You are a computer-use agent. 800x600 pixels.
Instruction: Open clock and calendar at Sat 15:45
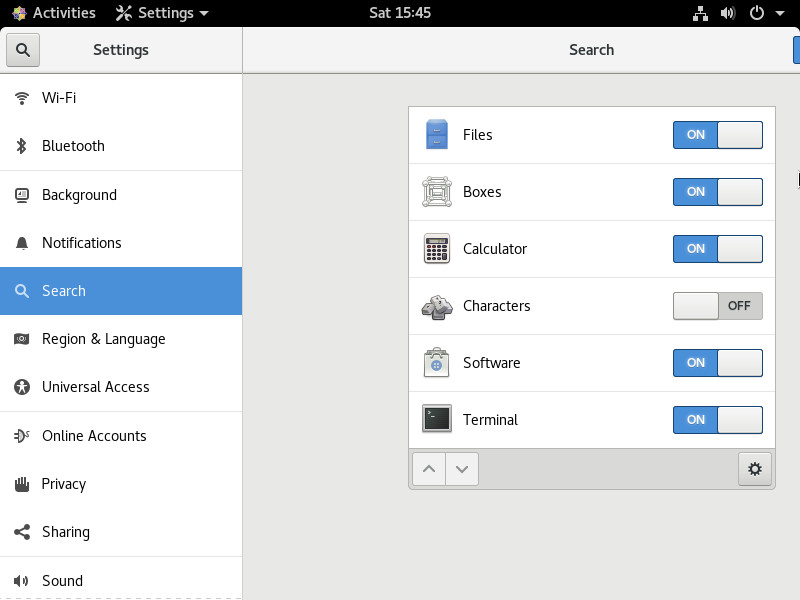pos(400,13)
